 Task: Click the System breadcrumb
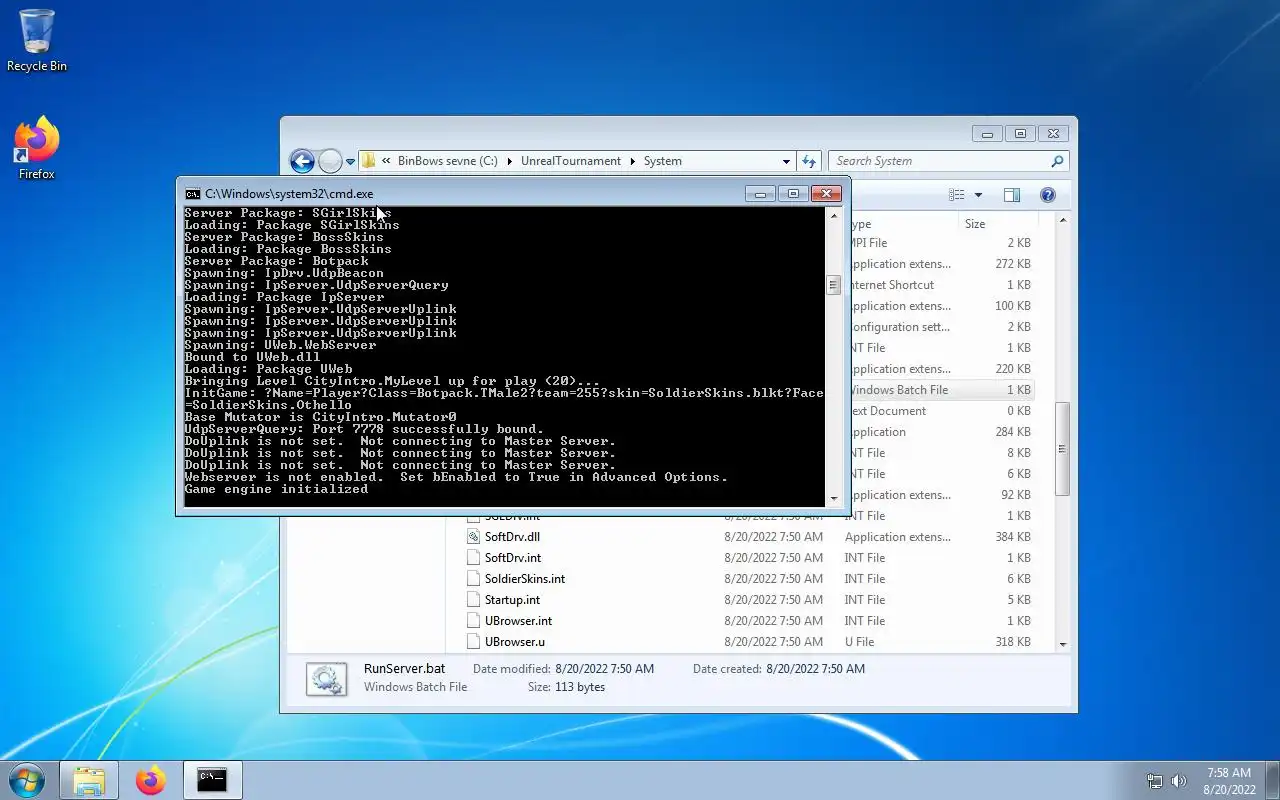(662, 161)
